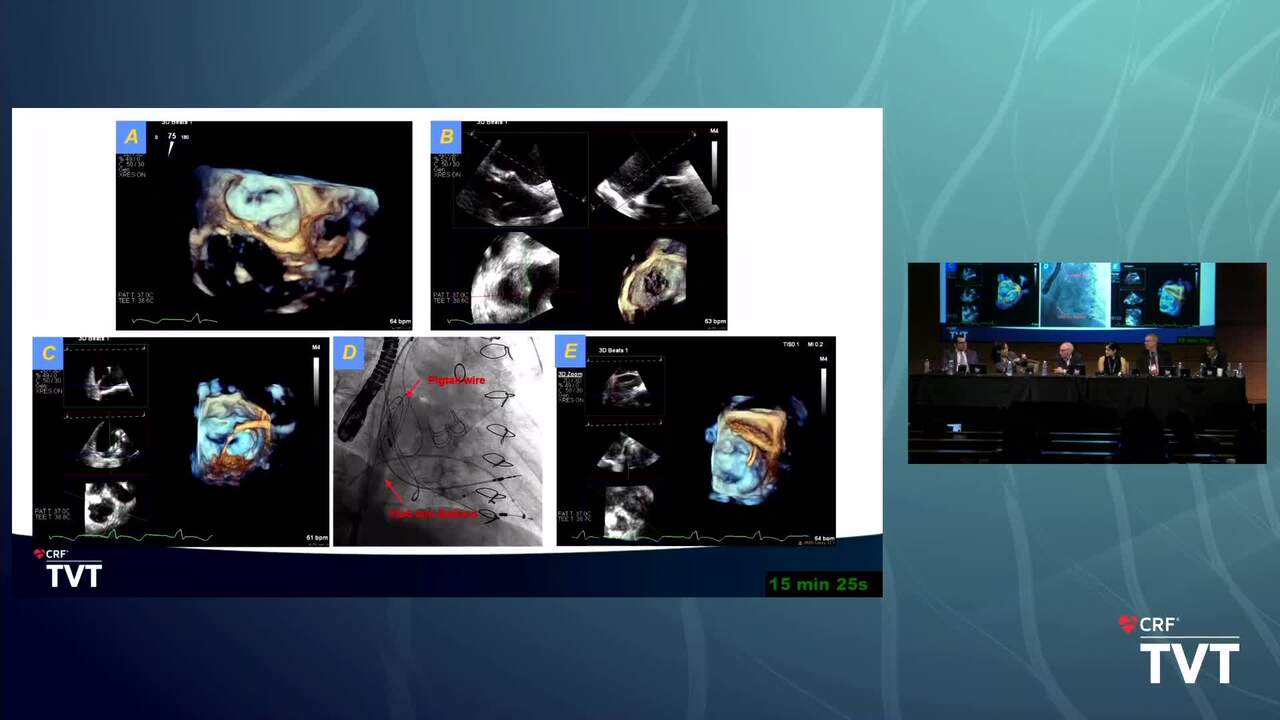Click the red 'Pigtail wire' annotation text
Screen dimensions: 1280x720
click(456, 380)
